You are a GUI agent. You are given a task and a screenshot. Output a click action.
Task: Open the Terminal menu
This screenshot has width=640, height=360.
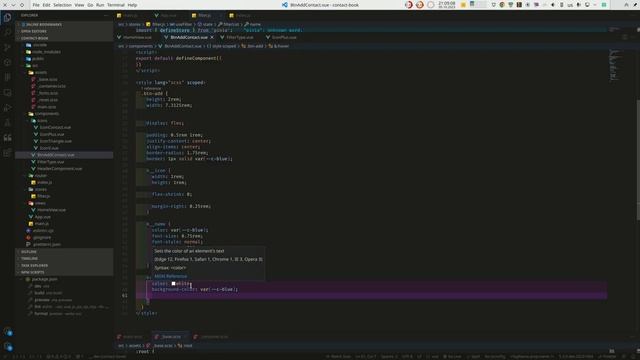point(116,5)
